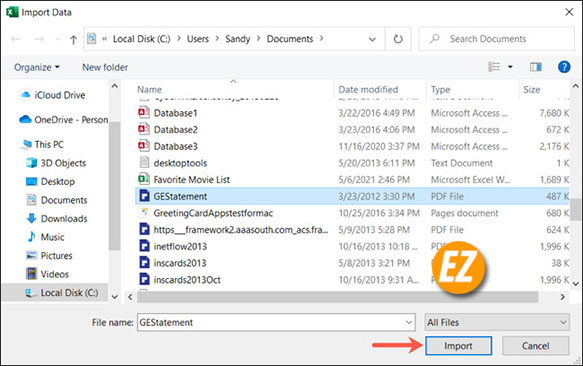Select the Database1 Access file icon
Screen dimensions: 583x366
click(x=144, y=112)
